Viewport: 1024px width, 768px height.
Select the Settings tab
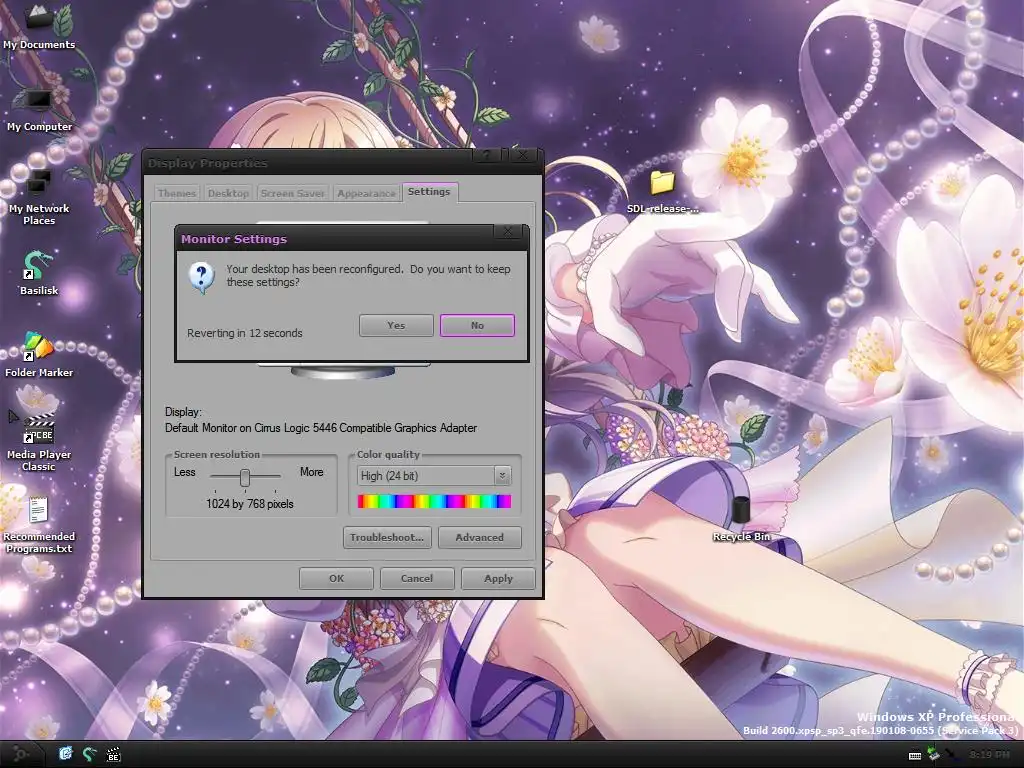click(429, 191)
